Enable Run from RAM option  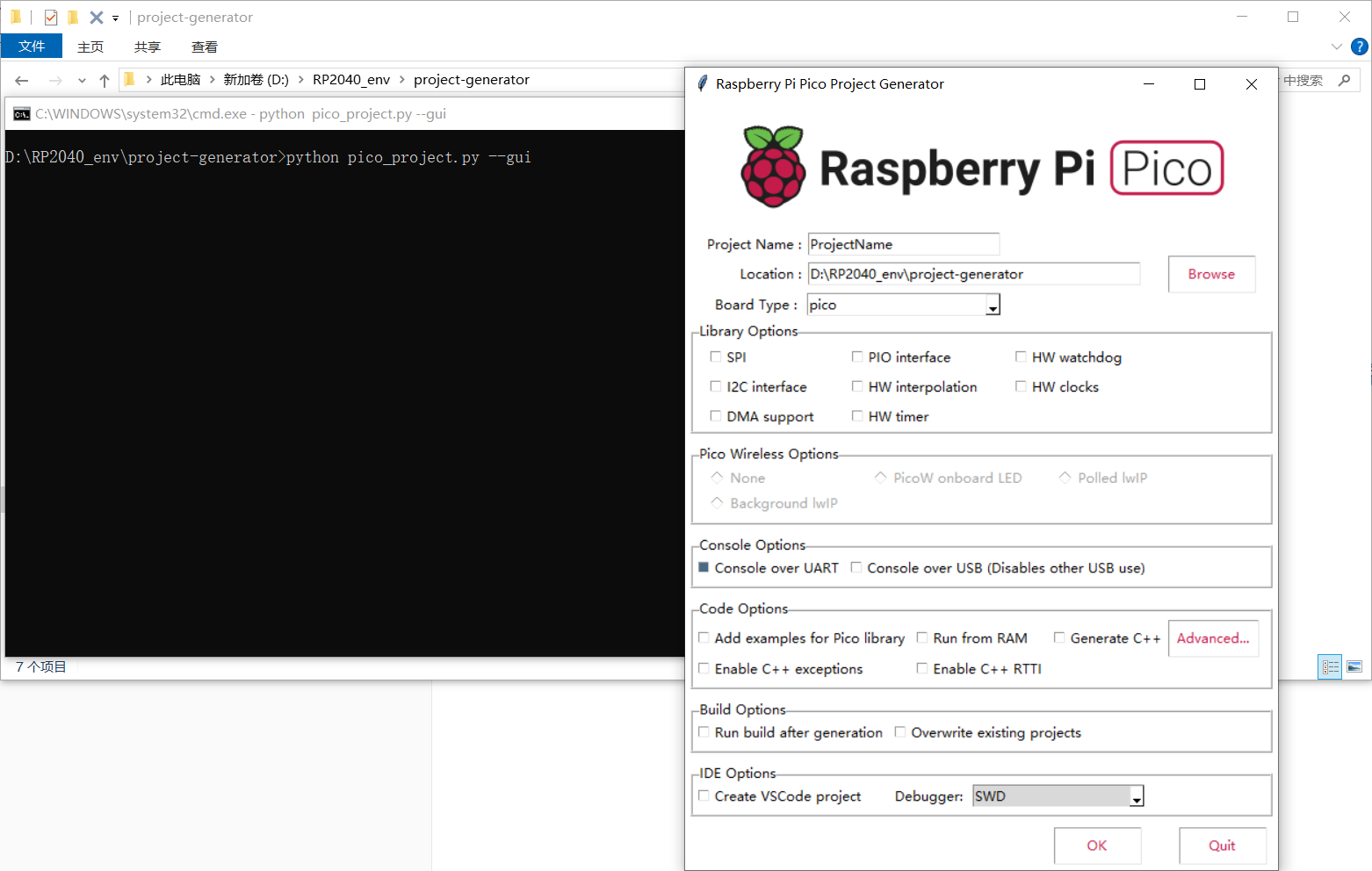coord(922,637)
